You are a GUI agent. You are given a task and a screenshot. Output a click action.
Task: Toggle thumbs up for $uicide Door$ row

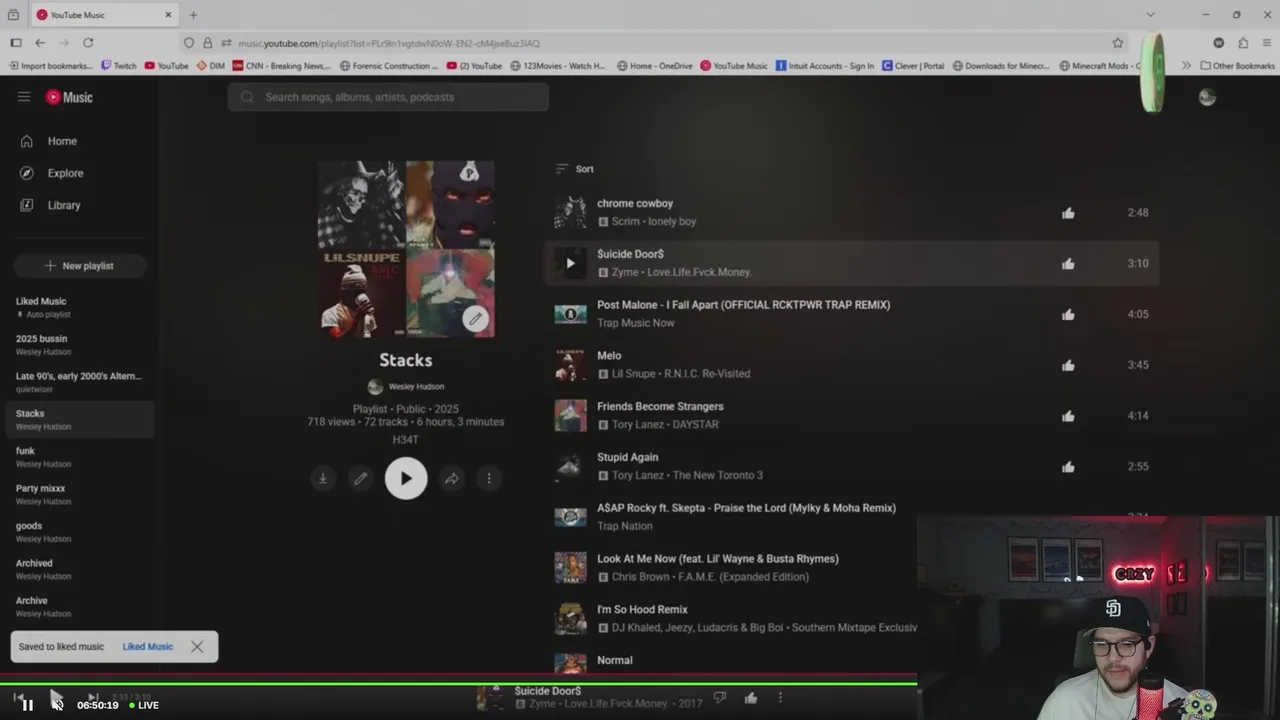1068,264
